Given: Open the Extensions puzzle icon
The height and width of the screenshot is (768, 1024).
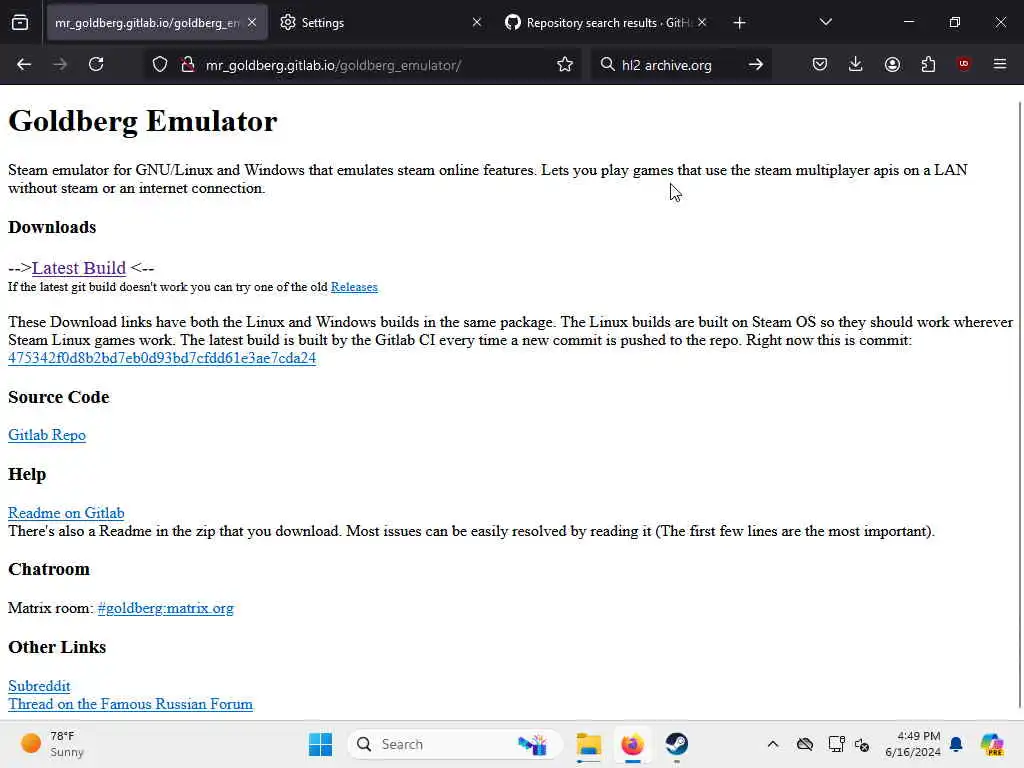Looking at the screenshot, I should coord(928,65).
